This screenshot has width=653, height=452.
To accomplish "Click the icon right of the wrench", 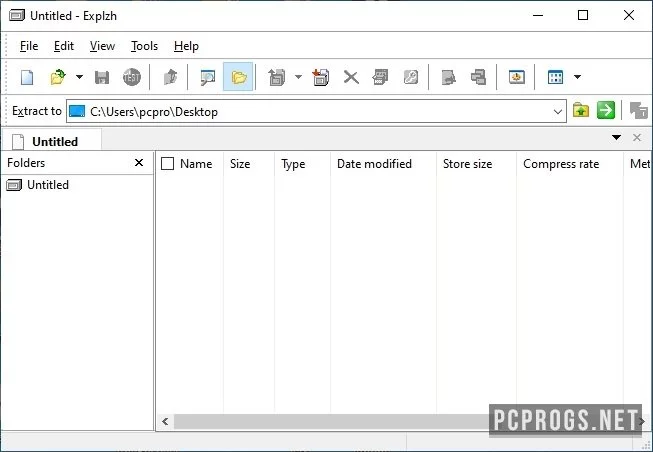I will 448,77.
